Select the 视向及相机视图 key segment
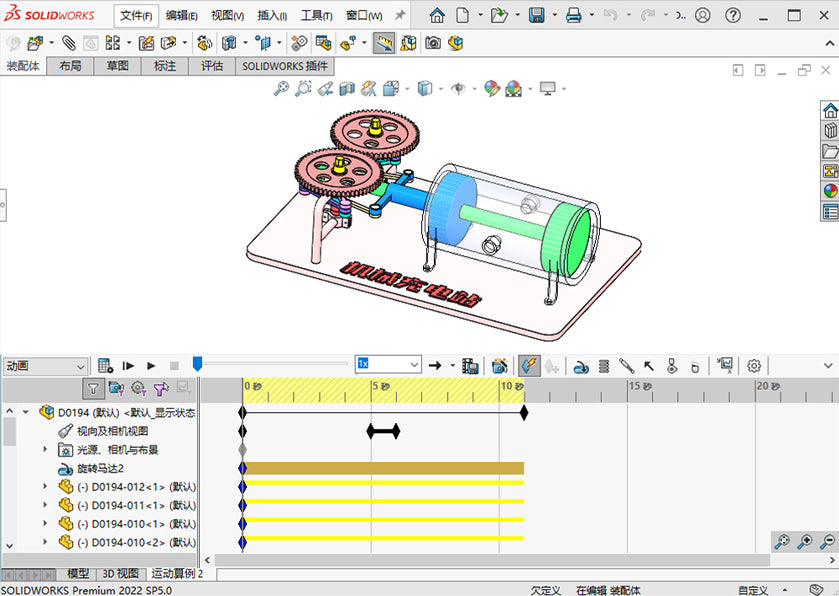The image size is (839, 596). coord(383,431)
